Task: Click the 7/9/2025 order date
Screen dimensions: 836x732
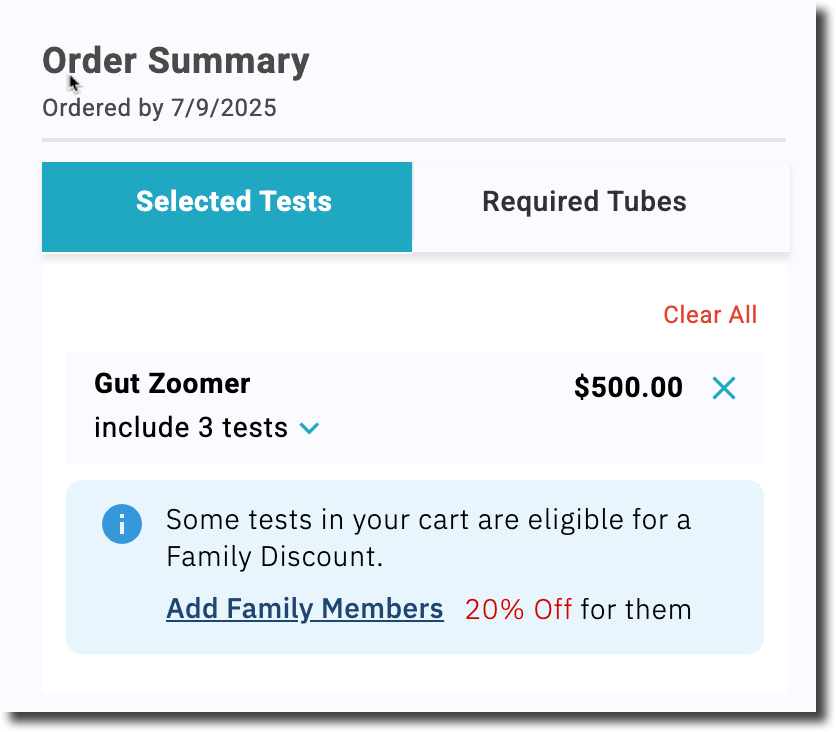Action: point(223,108)
